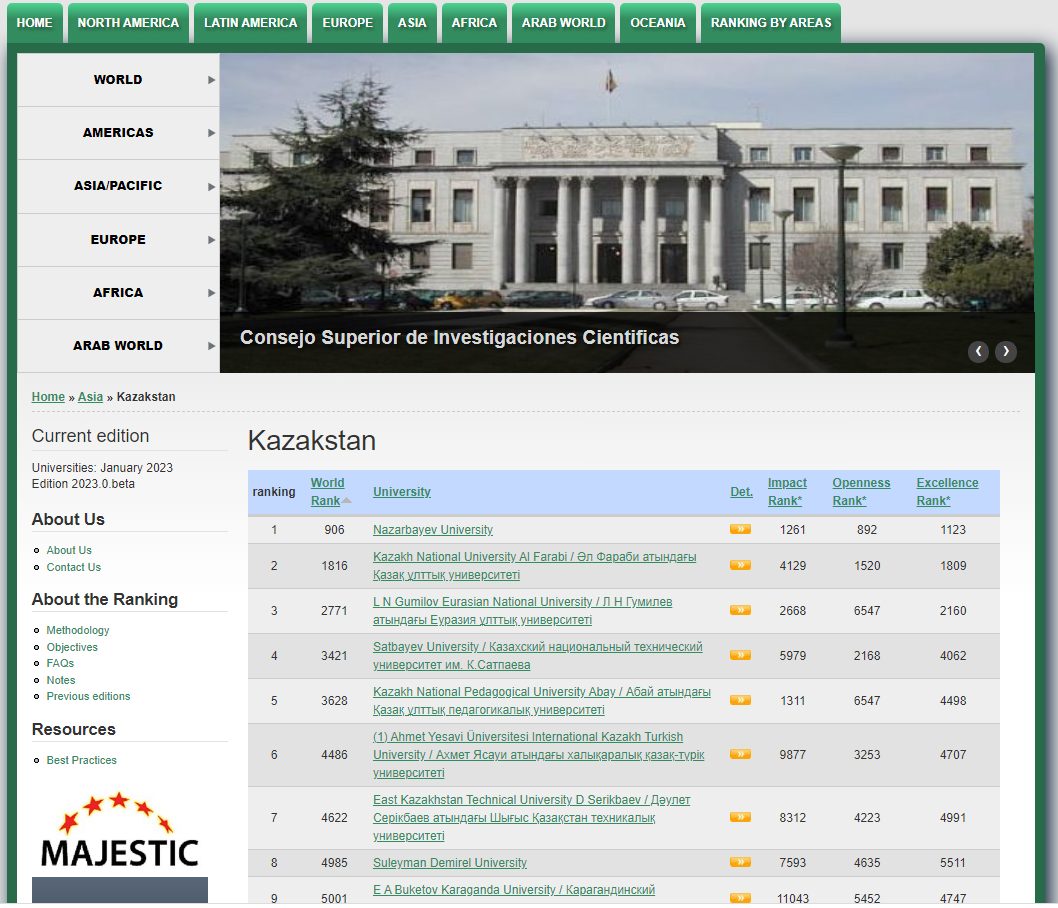Go to next slide in banner carousel

pos(1006,351)
